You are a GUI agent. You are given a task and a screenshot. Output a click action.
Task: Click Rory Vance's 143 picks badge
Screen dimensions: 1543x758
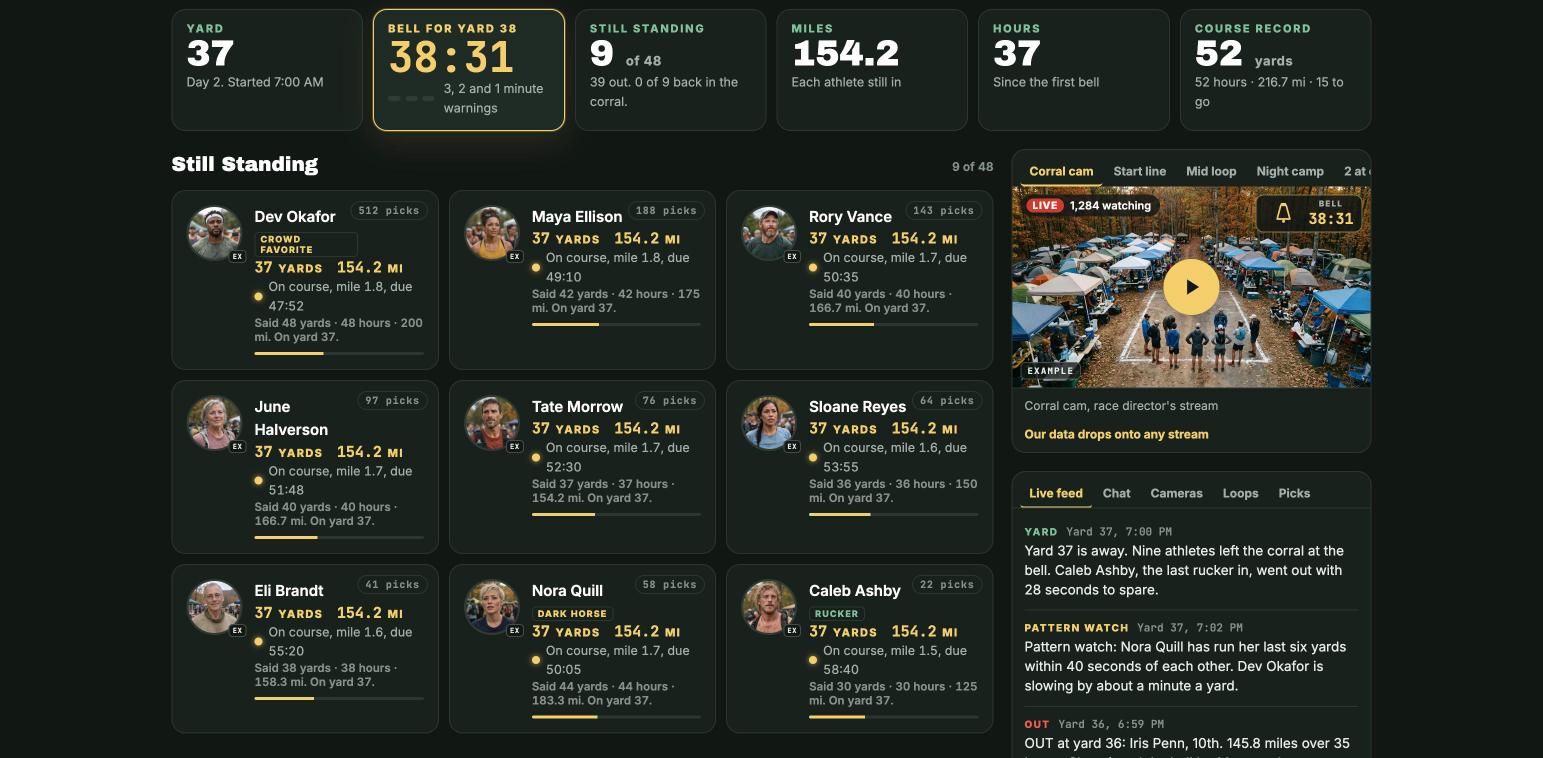[943, 211]
